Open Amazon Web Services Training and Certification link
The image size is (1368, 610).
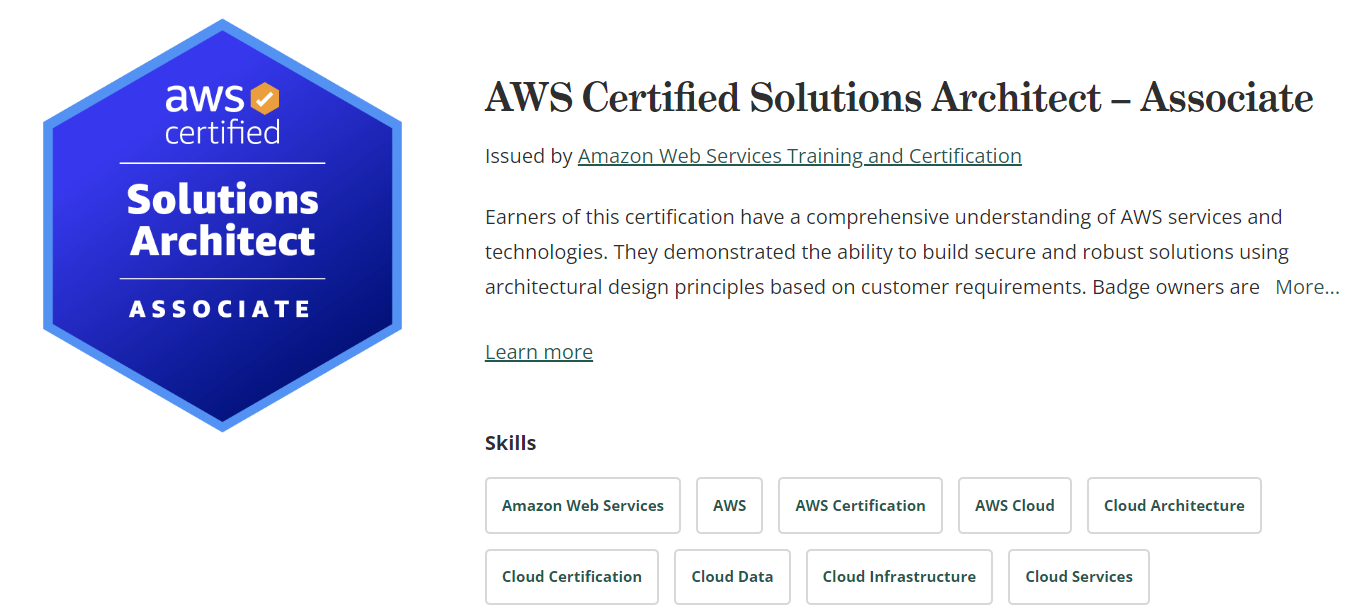pos(800,156)
